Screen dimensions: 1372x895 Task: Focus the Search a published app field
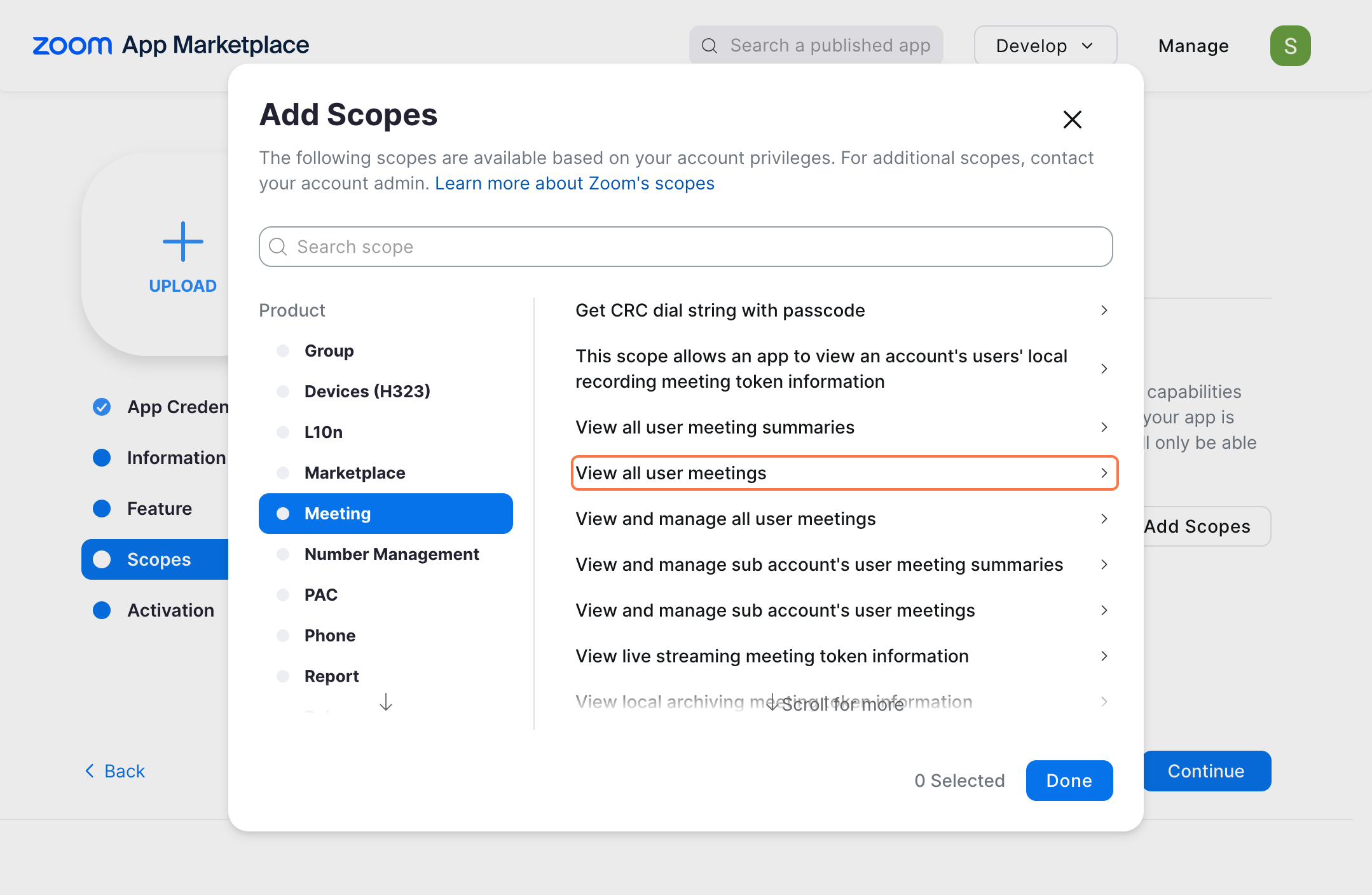[x=816, y=46]
